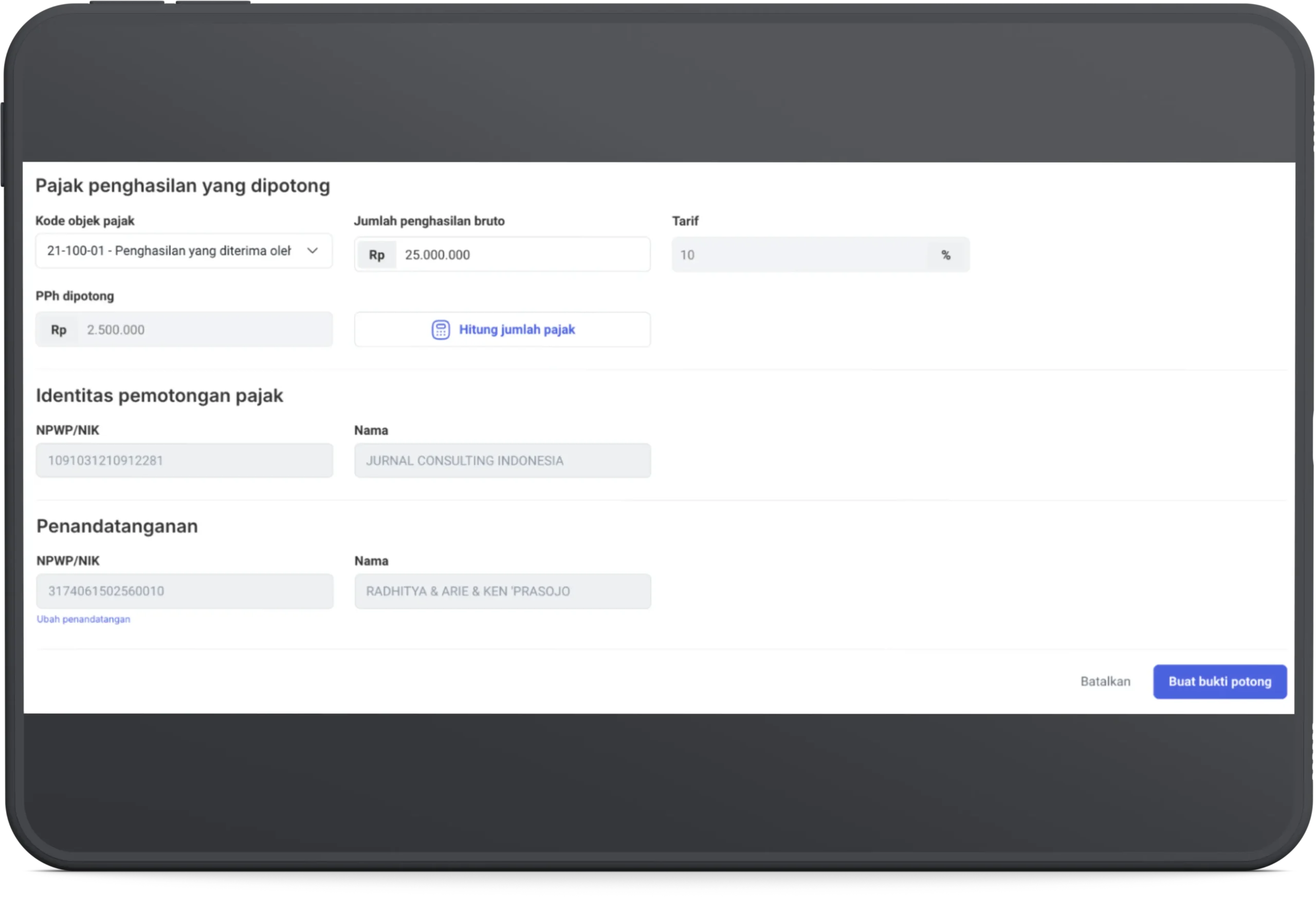Click the RADHITYA & ARIE & KEN 'PRASOJO field

[502, 591]
